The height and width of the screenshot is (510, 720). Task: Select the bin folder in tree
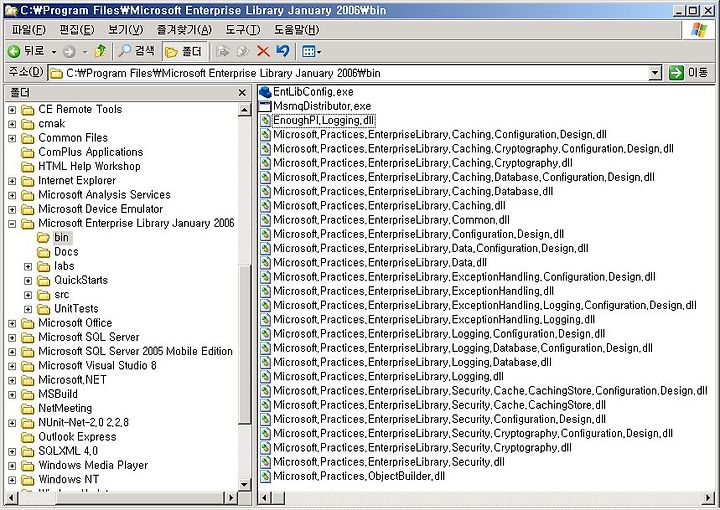[x=61, y=237]
